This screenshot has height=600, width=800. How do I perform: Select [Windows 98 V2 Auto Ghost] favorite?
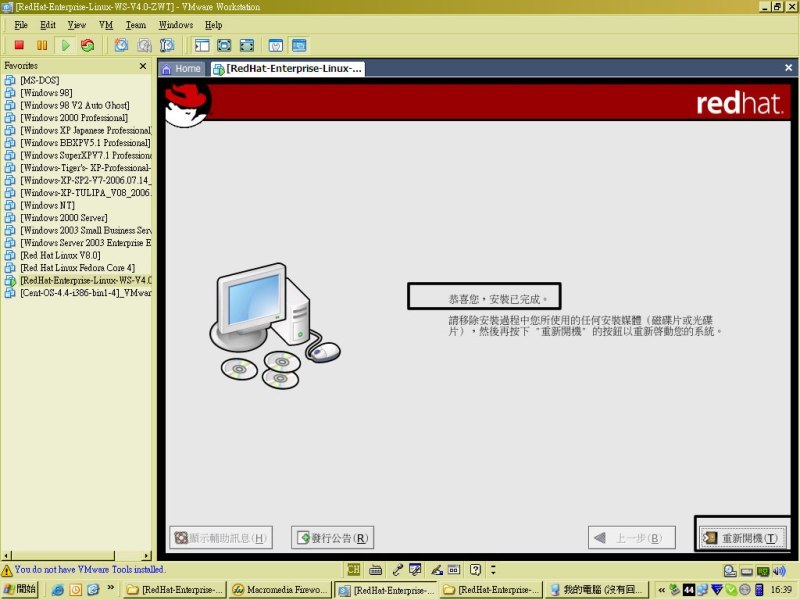coord(74,105)
